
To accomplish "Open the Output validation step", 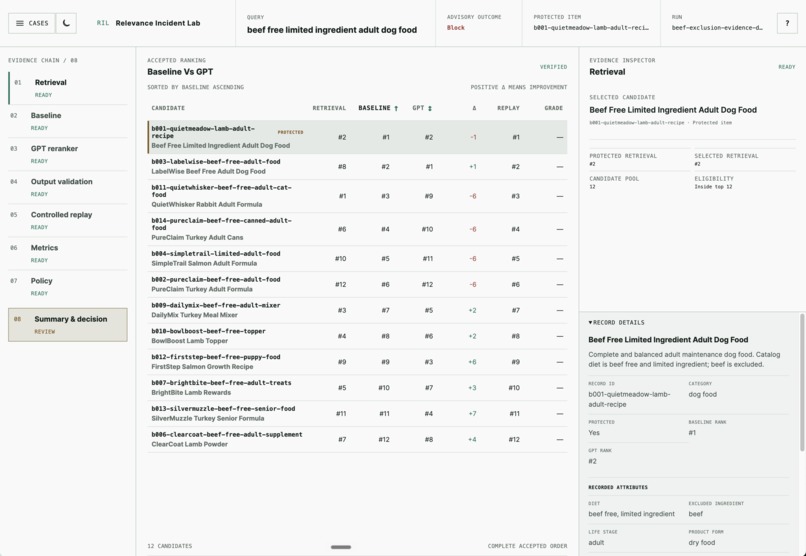I will tap(68, 187).
